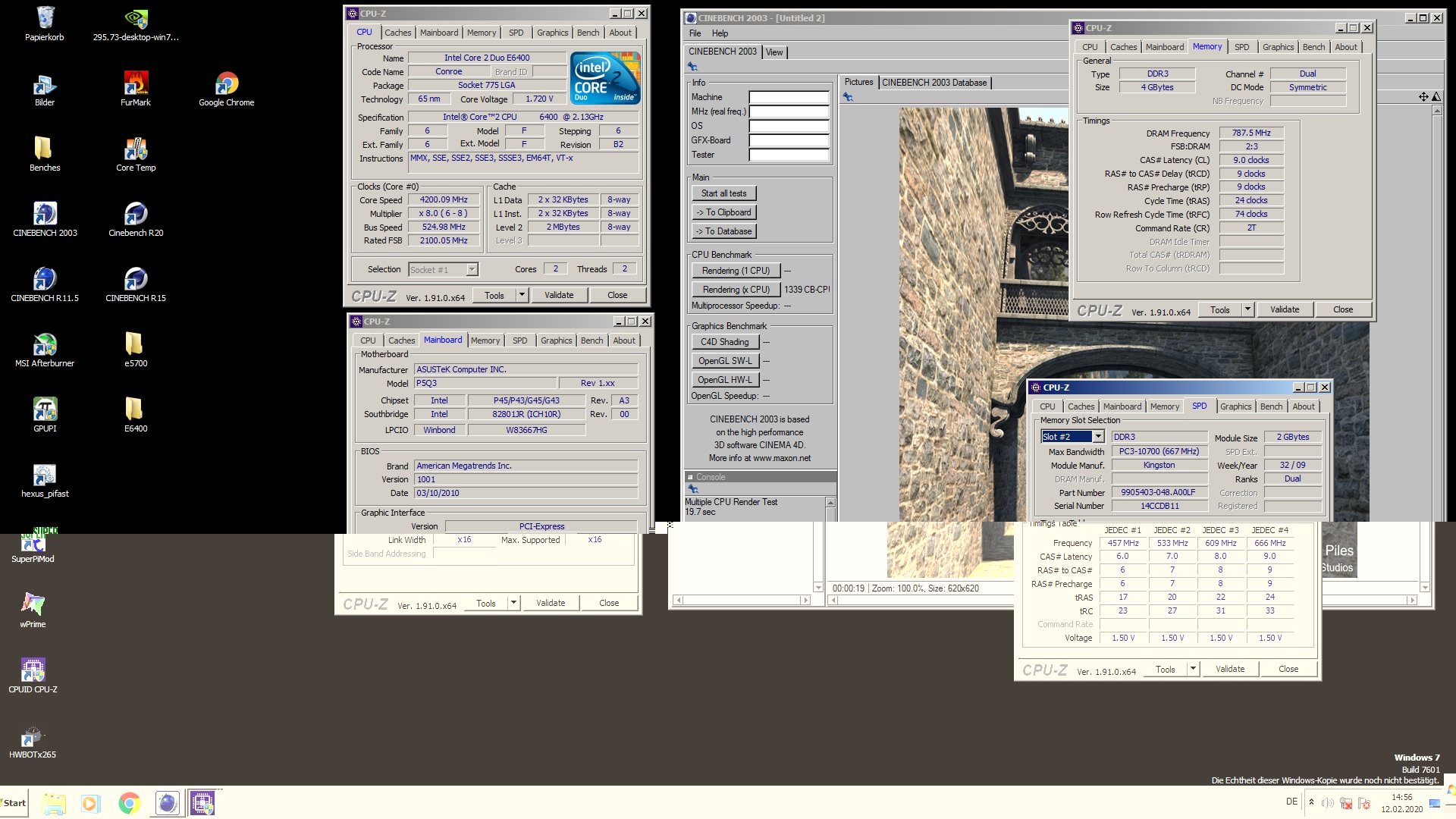
Task: Open Tools dropdown arrow in CPU-Z CPU window
Action: pos(522,295)
